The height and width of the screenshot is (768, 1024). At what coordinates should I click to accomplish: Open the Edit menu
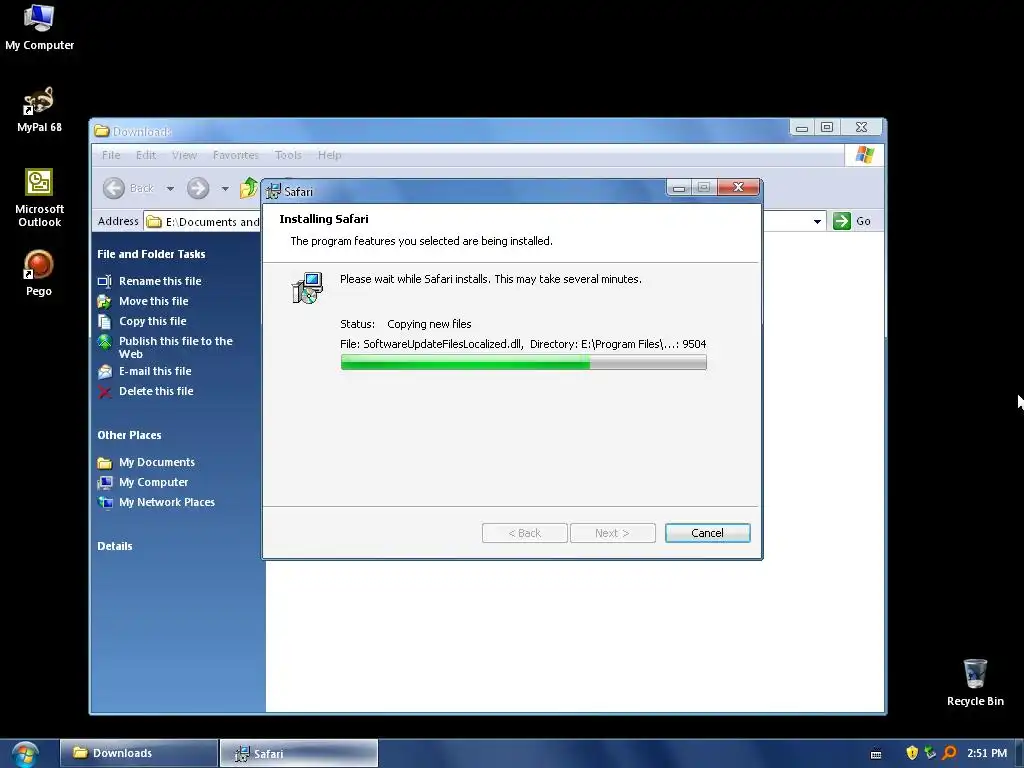click(146, 155)
